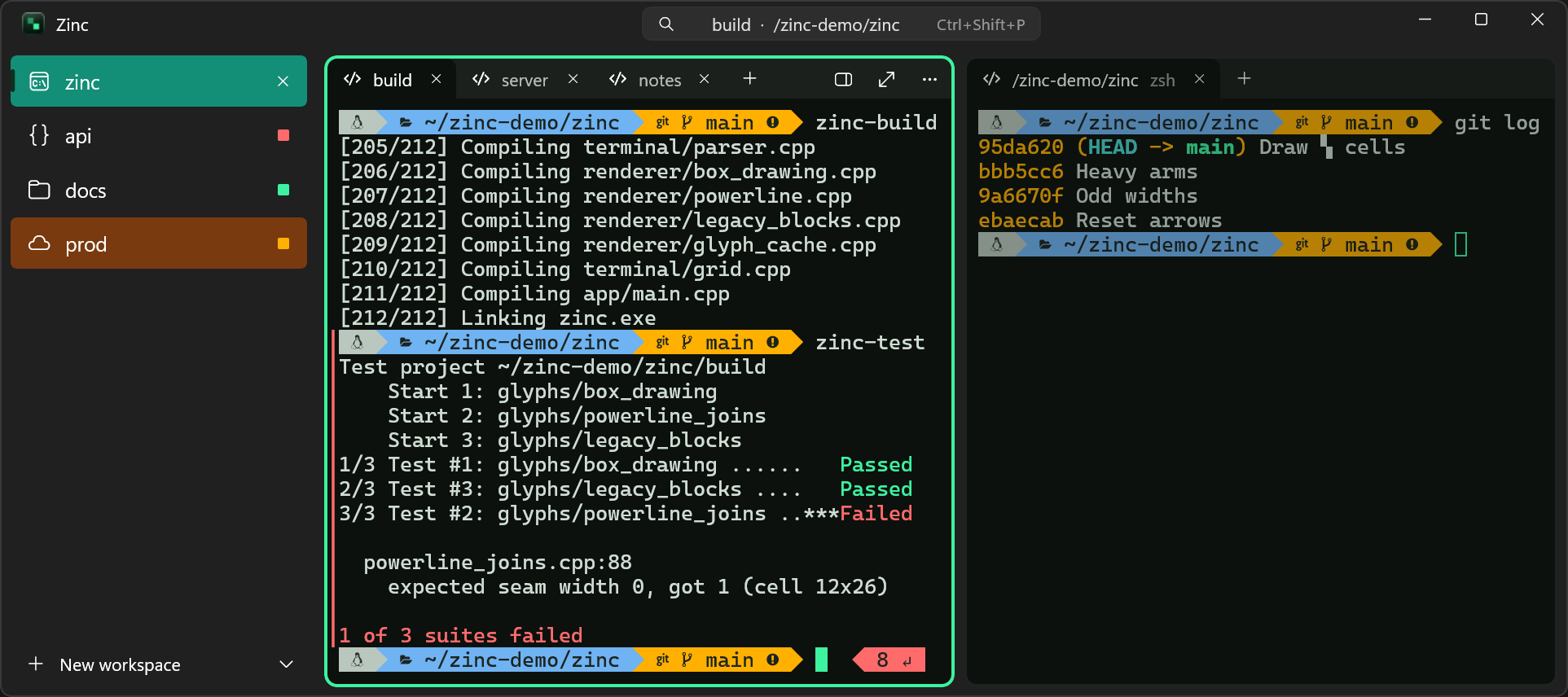Click the 'Test project ~/zinc-demo/zinc/build' line
1568x697 pixels.
click(552, 367)
